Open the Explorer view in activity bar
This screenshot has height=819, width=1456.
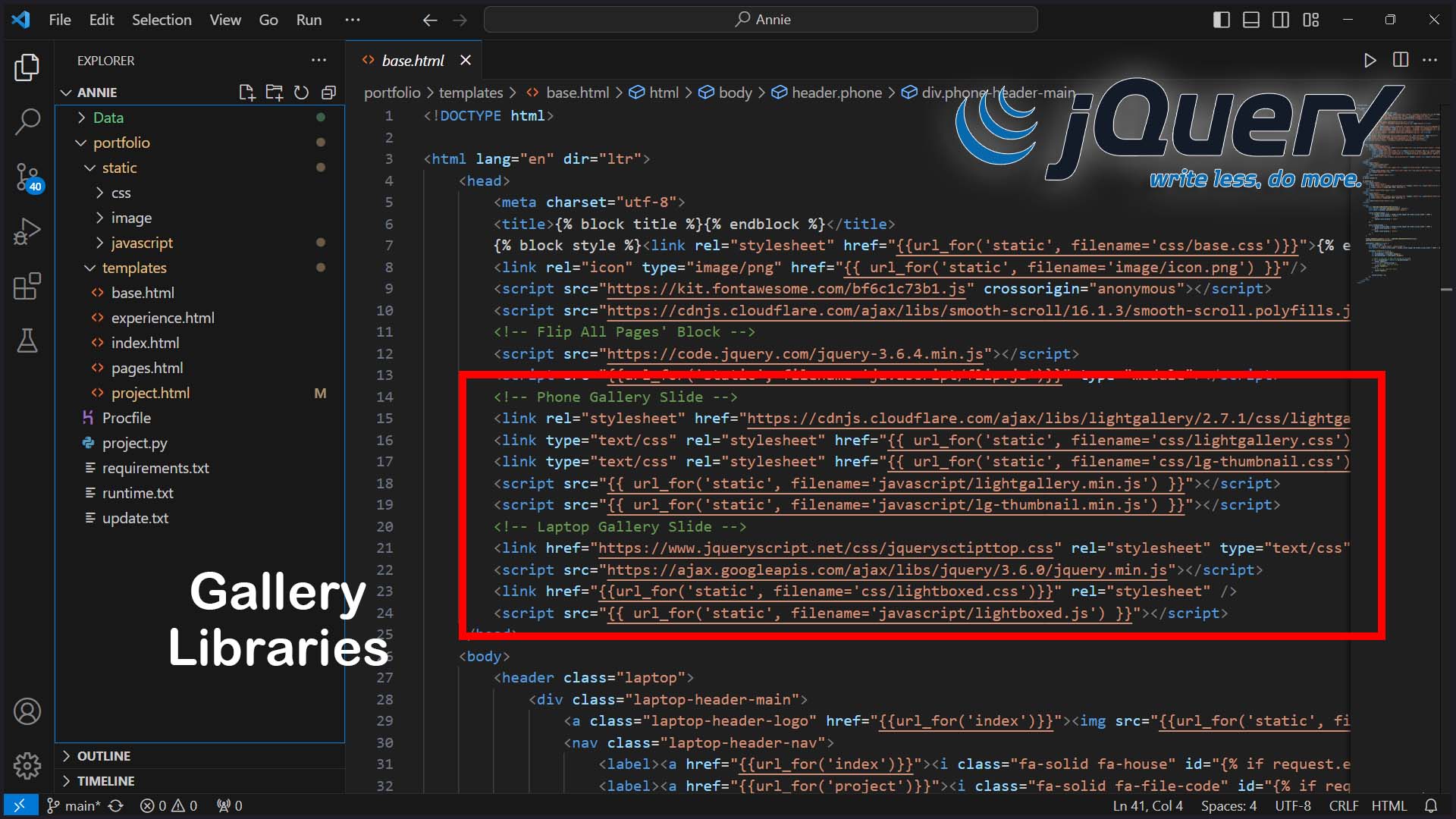point(27,67)
